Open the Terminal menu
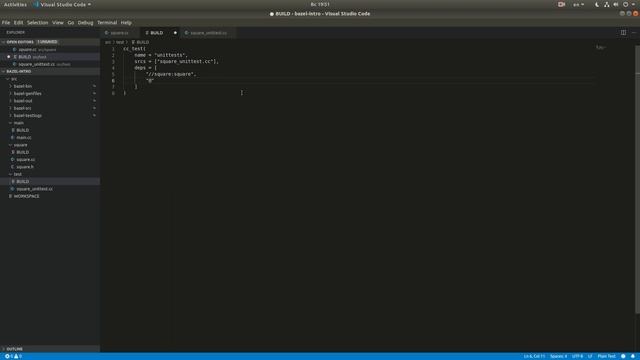 pos(107,22)
